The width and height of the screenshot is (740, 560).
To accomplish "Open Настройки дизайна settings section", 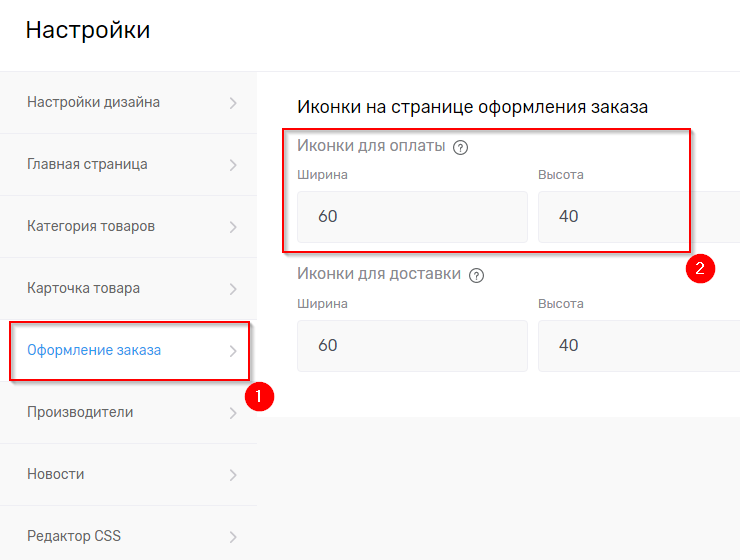I will tap(93, 102).
